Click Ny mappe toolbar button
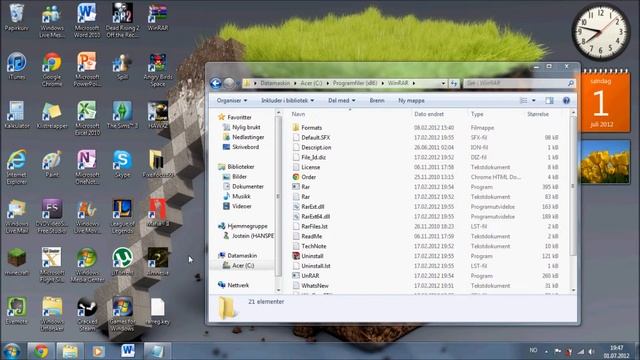 tap(411, 100)
